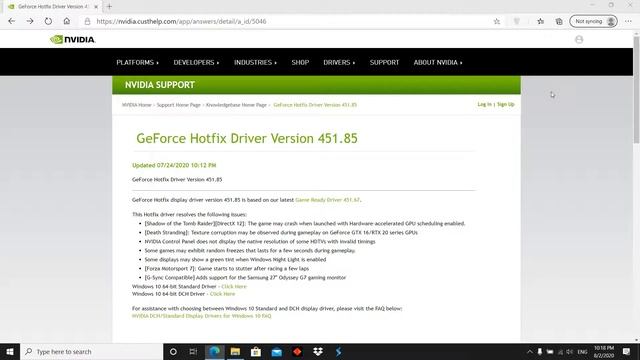Show hidden system tray icons
This screenshot has width=640, height=360.
point(529,351)
